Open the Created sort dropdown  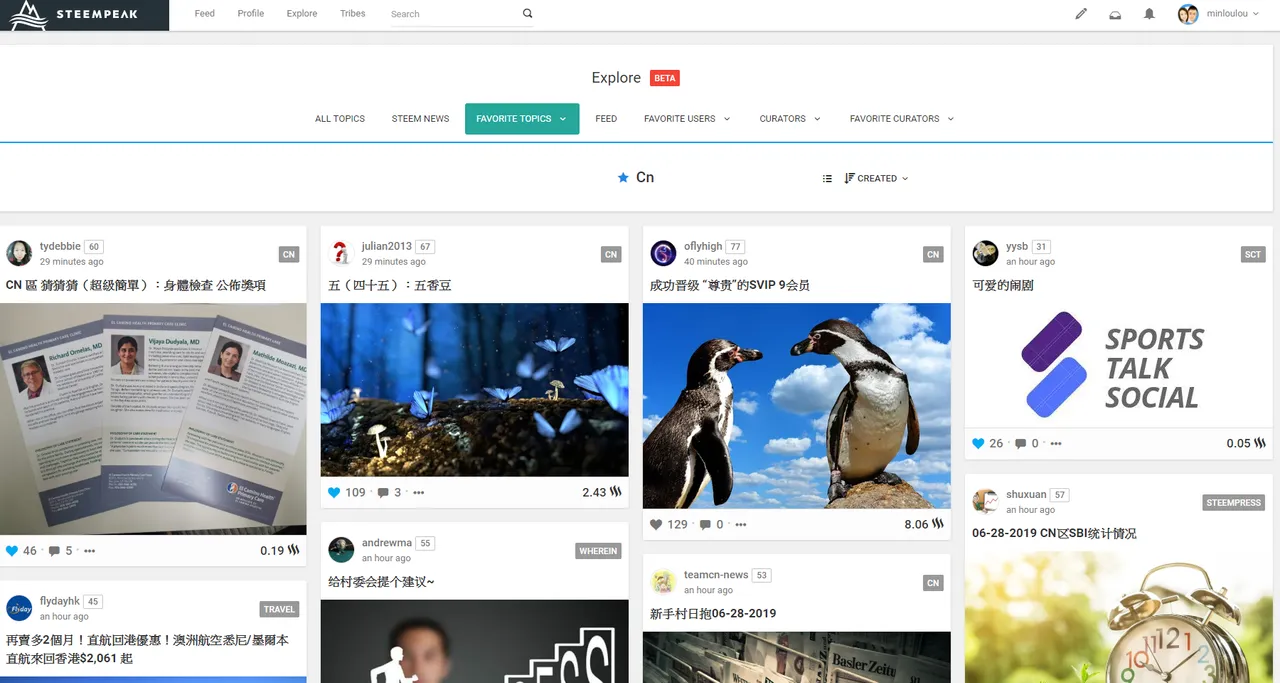pos(877,178)
